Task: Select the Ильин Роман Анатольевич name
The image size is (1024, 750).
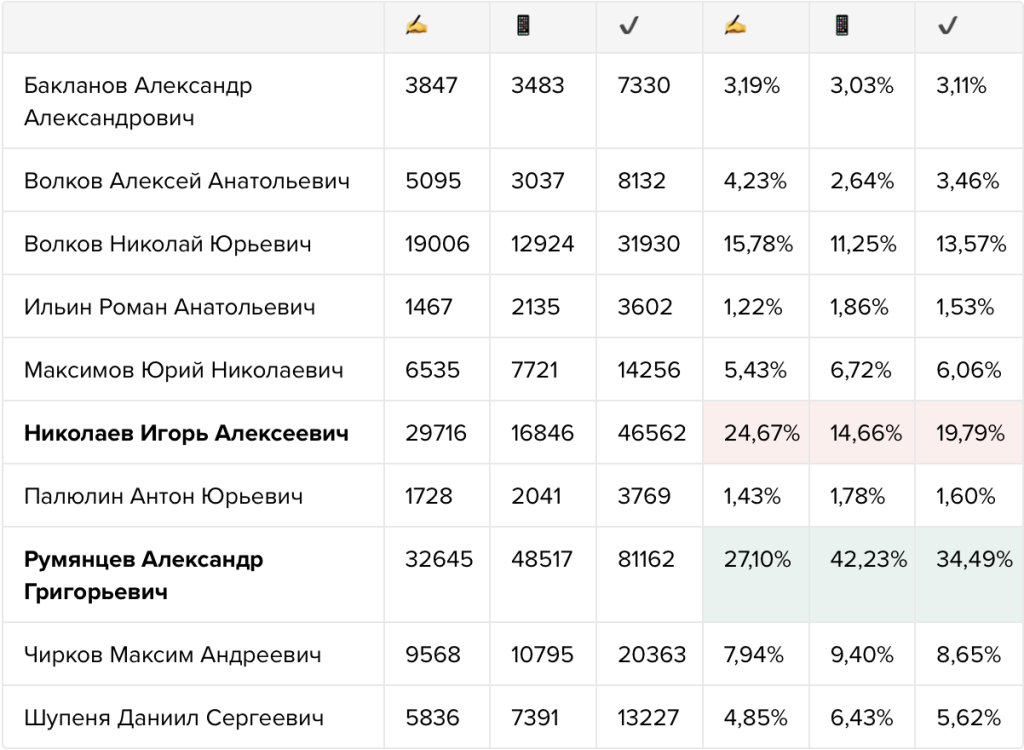Action: tap(170, 307)
